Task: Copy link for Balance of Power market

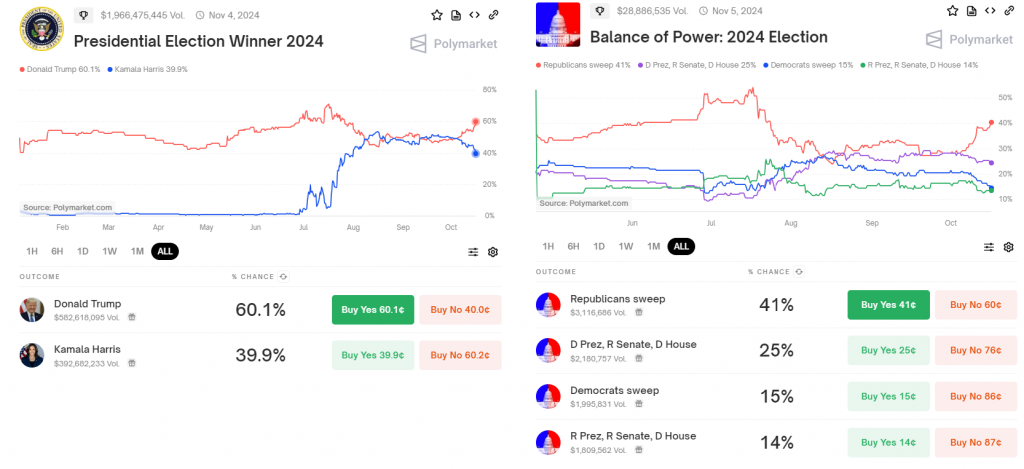Action: click(x=1006, y=10)
